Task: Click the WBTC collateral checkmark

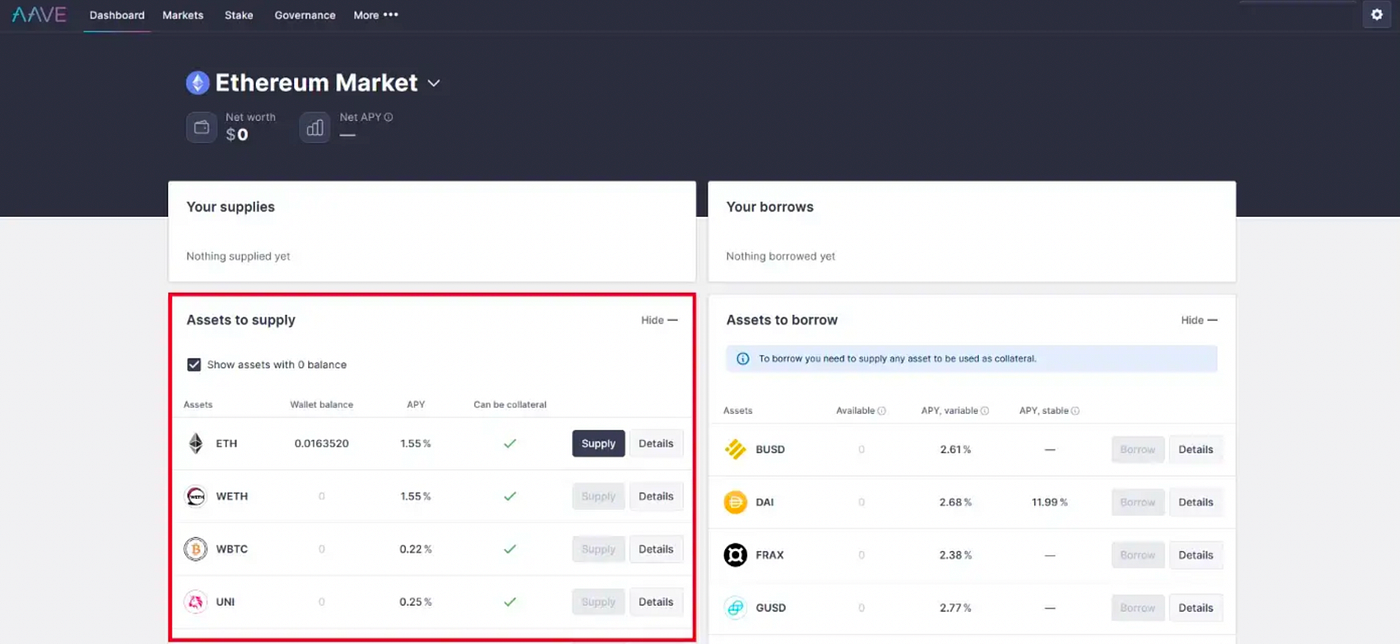Action: tap(510, 549)
